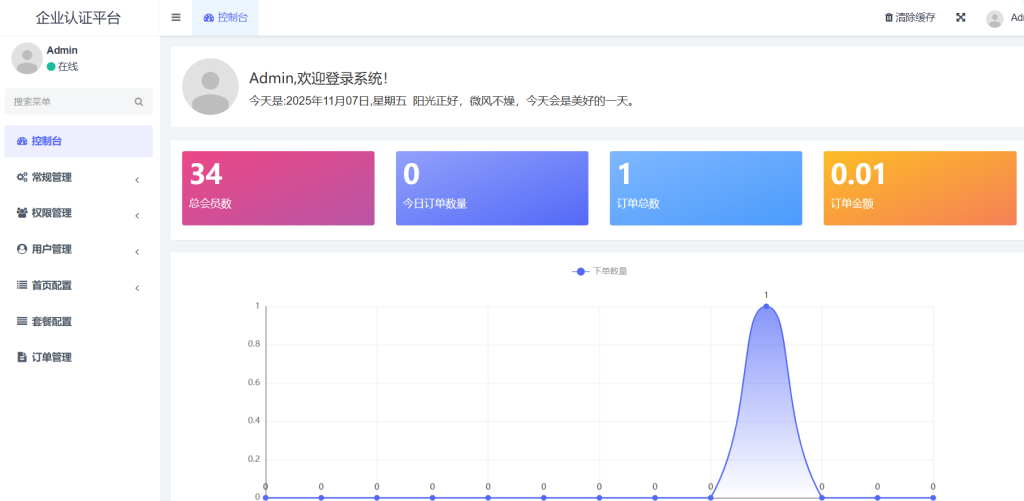Click the 套餐配置 list icon

[22, 321]
